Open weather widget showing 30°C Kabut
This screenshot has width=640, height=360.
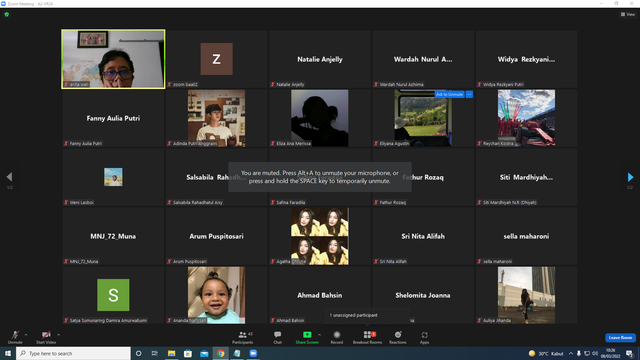click(546, 353)
